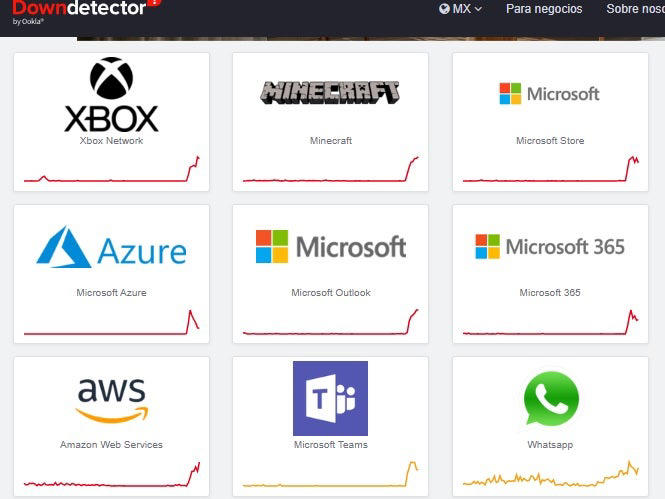View the Microsoft 365 outage sparkline
The image size is (665, 499).
coord(550,322)
